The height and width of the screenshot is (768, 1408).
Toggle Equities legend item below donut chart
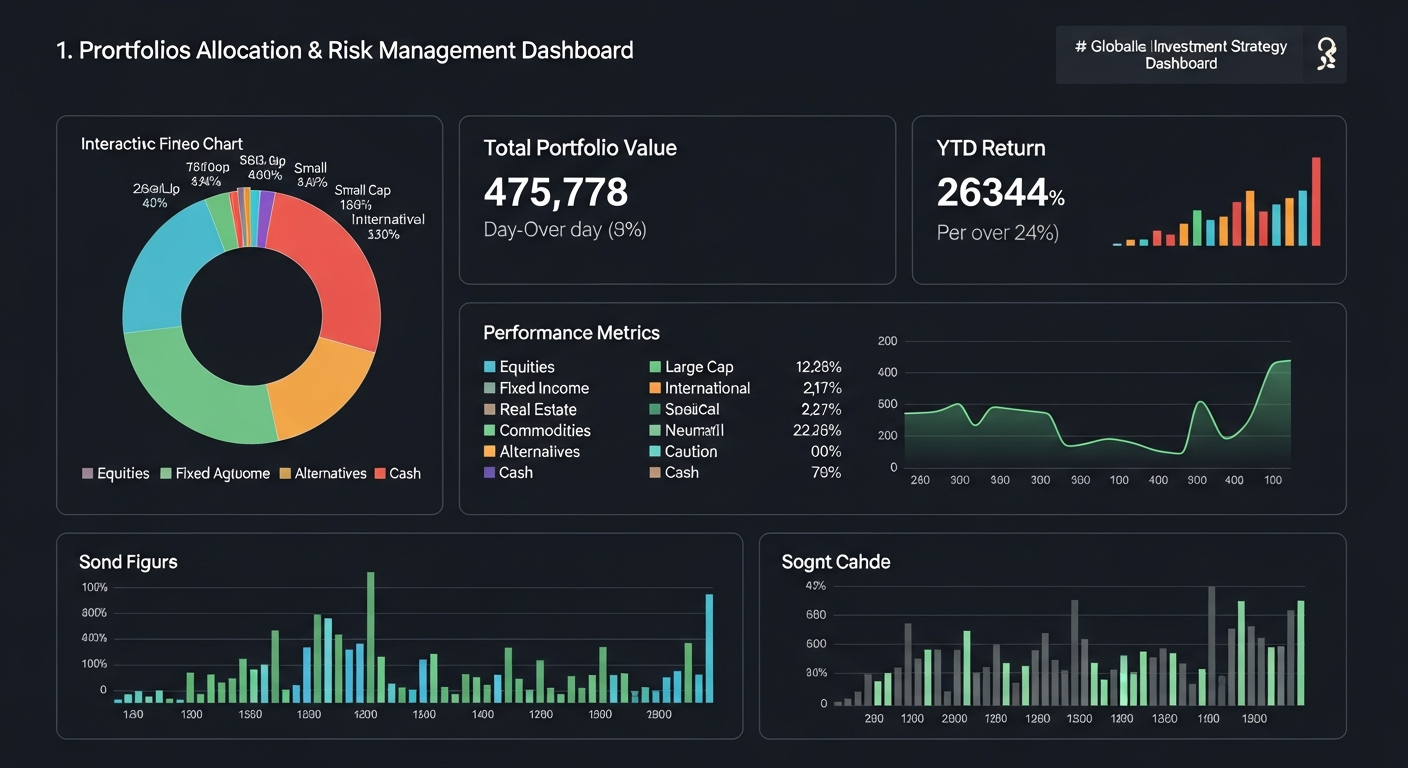[115, 473]
